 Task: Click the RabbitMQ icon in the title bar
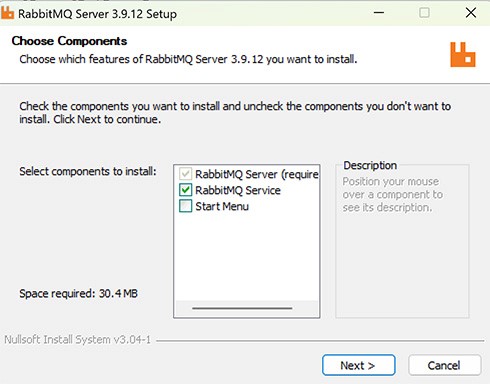point(7,13)
